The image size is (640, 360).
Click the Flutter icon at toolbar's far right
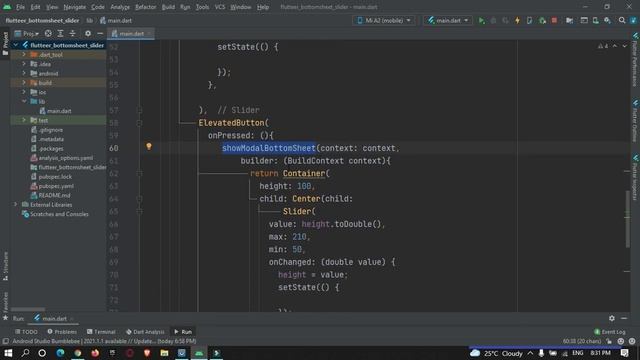(x=633, y=20)
